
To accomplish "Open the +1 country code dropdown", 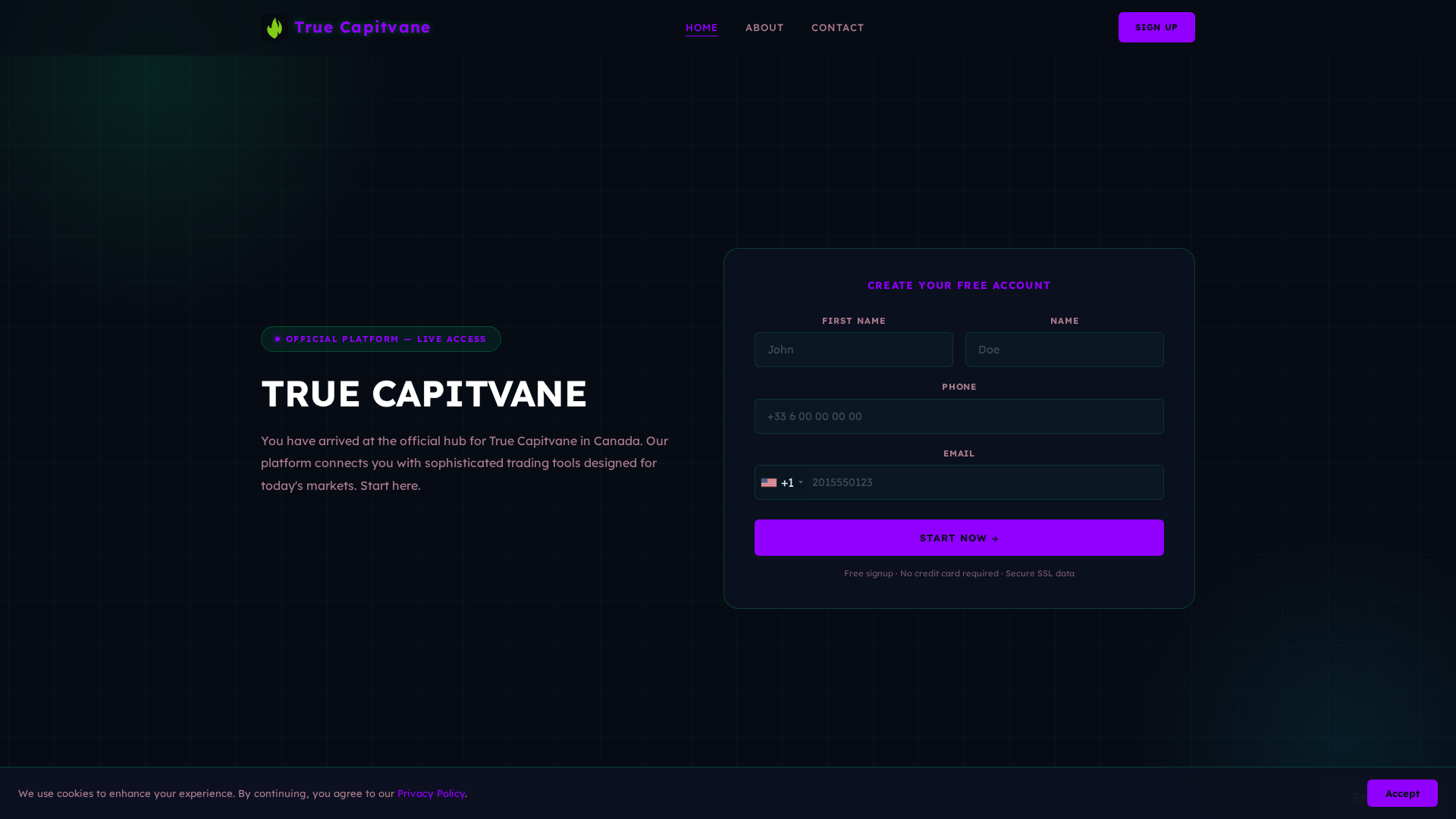I will click(x=782, y=482).
